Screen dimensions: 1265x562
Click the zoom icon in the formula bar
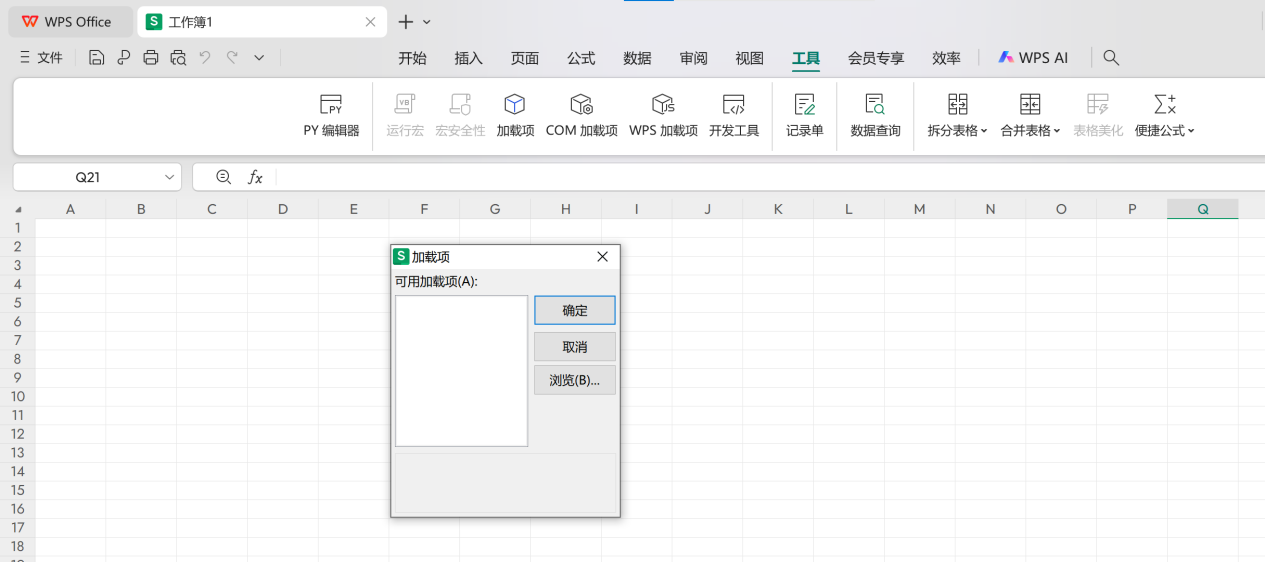(224, 177)
